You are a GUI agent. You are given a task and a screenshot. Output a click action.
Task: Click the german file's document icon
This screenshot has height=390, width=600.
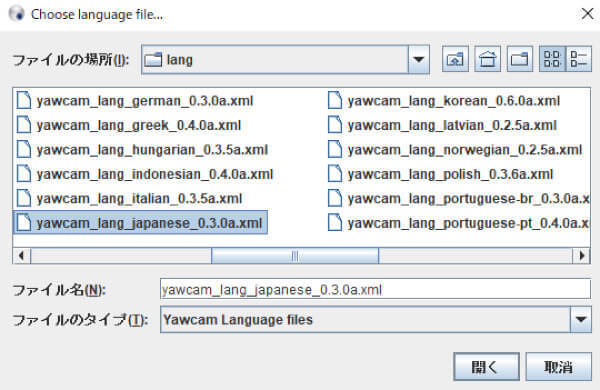[x=24, y=101]
